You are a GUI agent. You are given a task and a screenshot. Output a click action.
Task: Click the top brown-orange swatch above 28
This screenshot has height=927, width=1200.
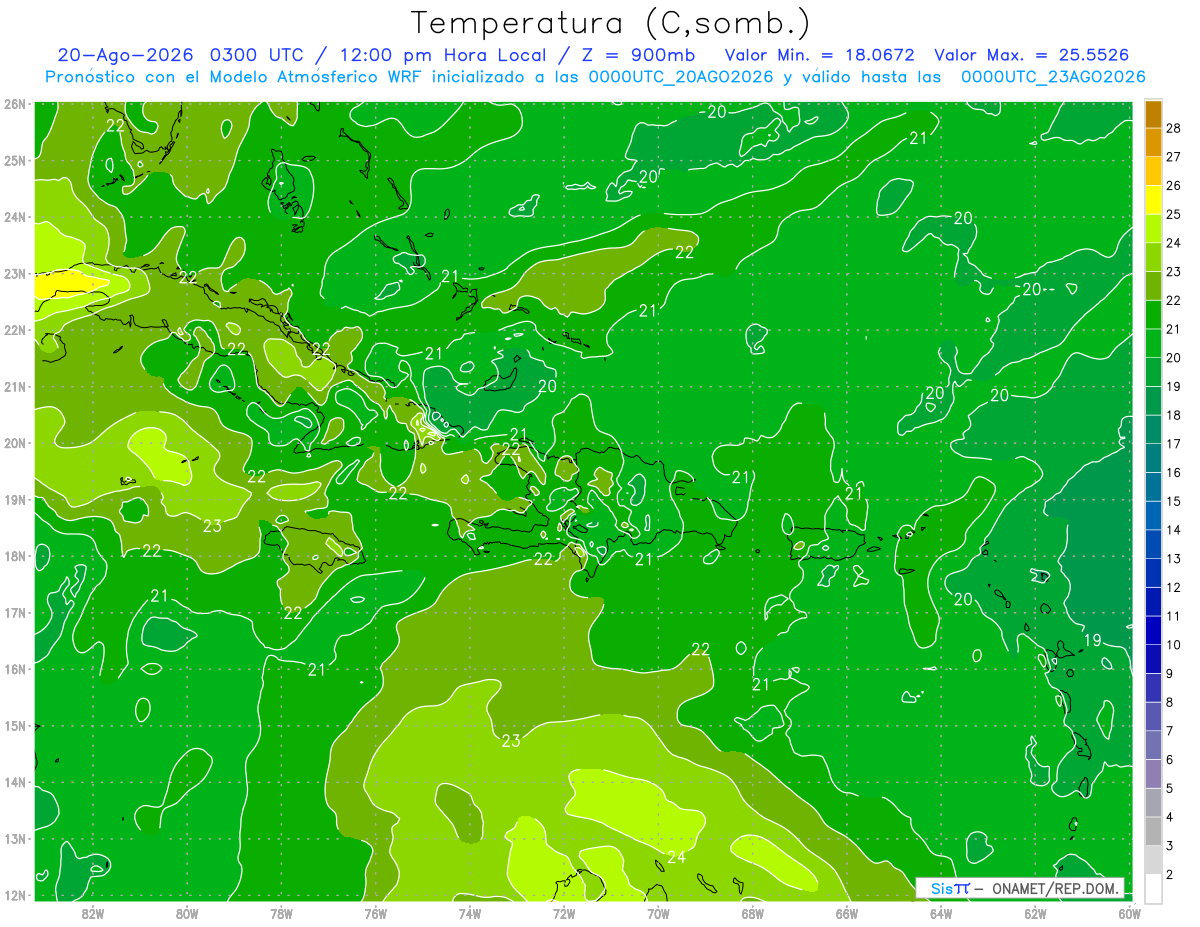1154,113
